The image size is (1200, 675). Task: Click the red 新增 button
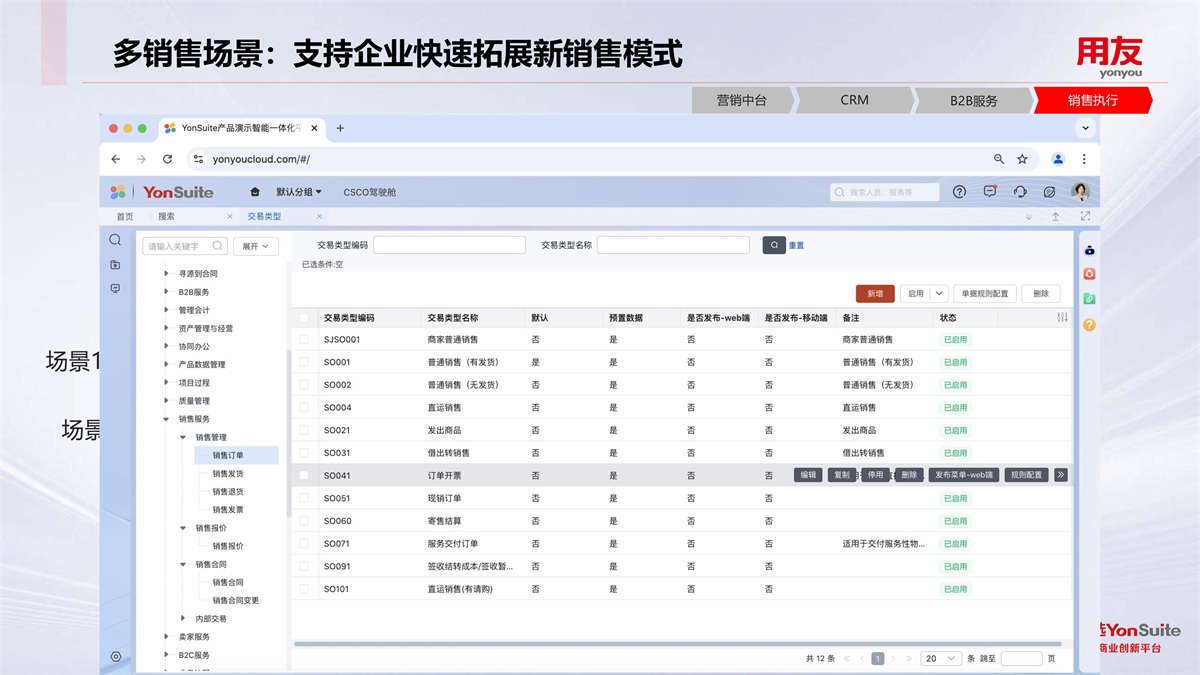(x=875, y=293)
